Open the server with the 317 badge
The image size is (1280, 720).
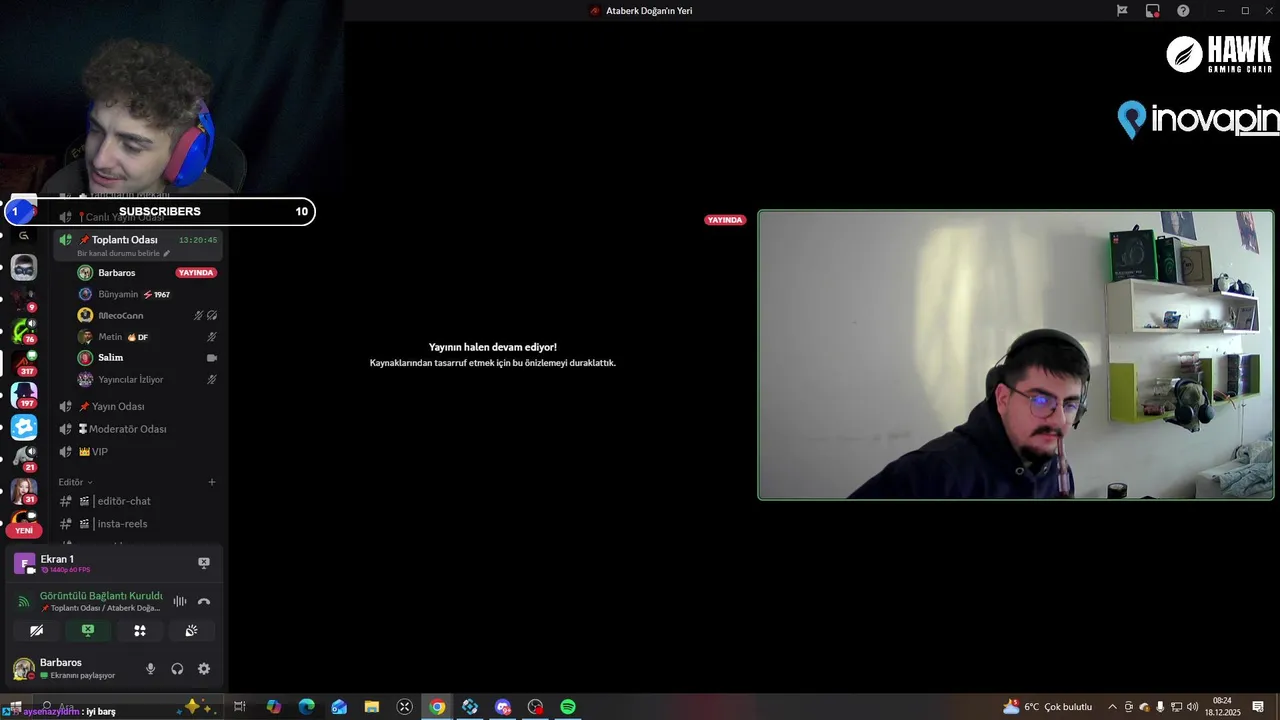coord(24,363)
